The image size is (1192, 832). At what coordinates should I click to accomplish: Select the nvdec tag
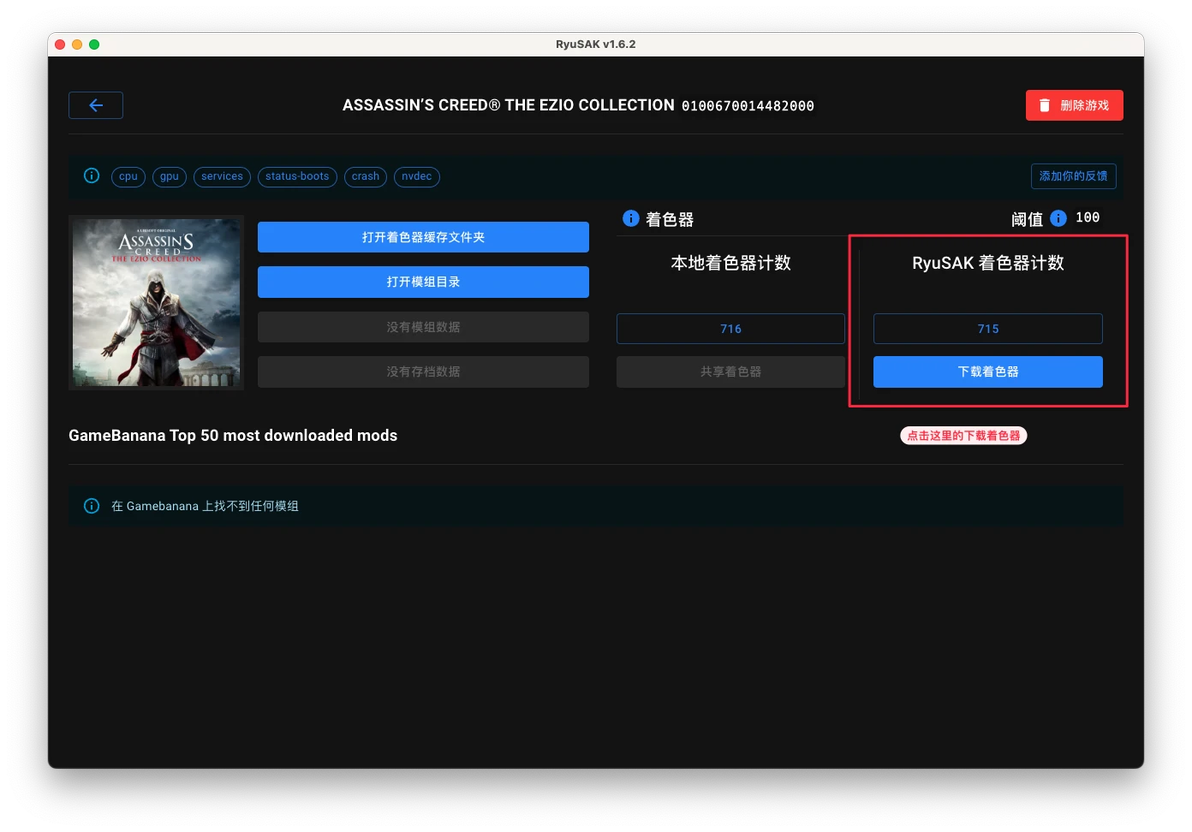[x=416, y=176]
